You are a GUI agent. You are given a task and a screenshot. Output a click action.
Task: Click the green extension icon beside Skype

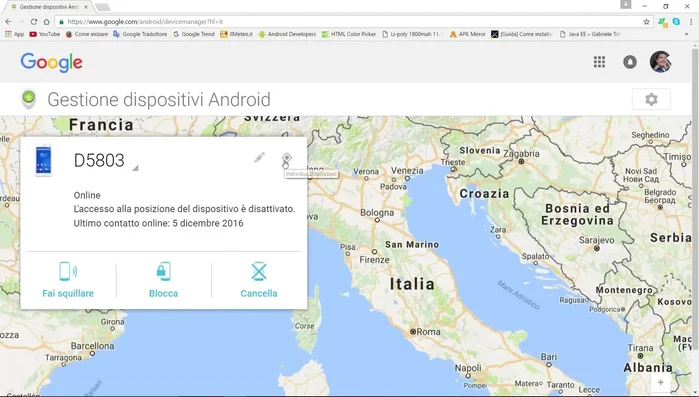(662, 21)
